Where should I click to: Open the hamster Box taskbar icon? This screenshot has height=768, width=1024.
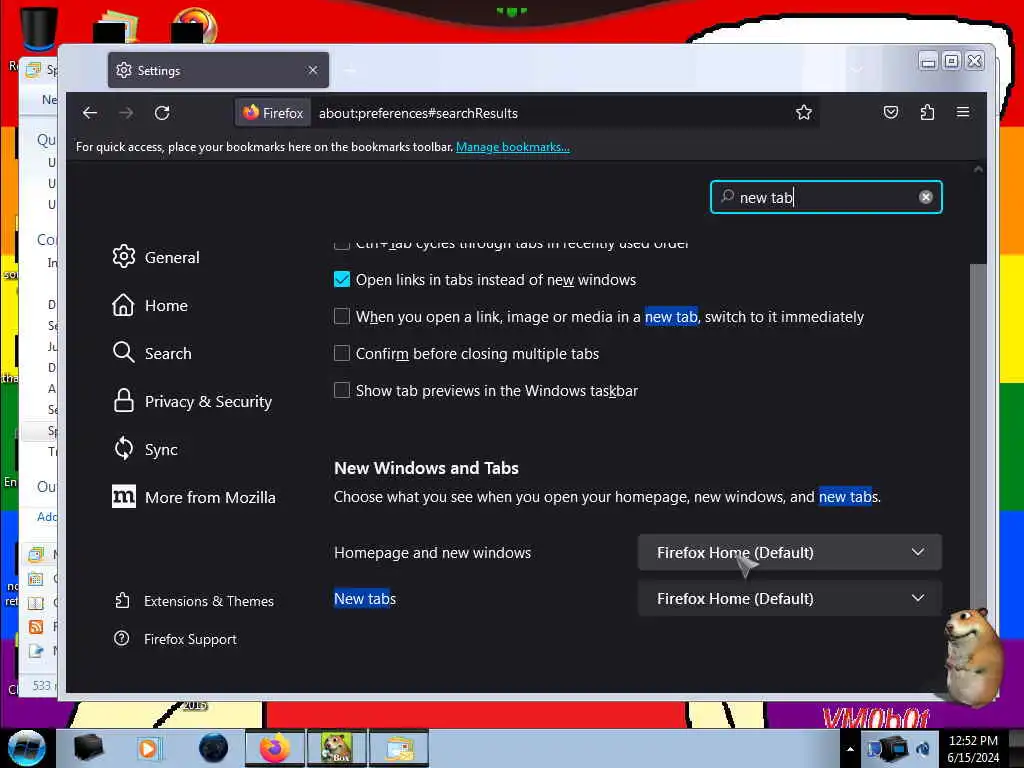click(336, 748)
